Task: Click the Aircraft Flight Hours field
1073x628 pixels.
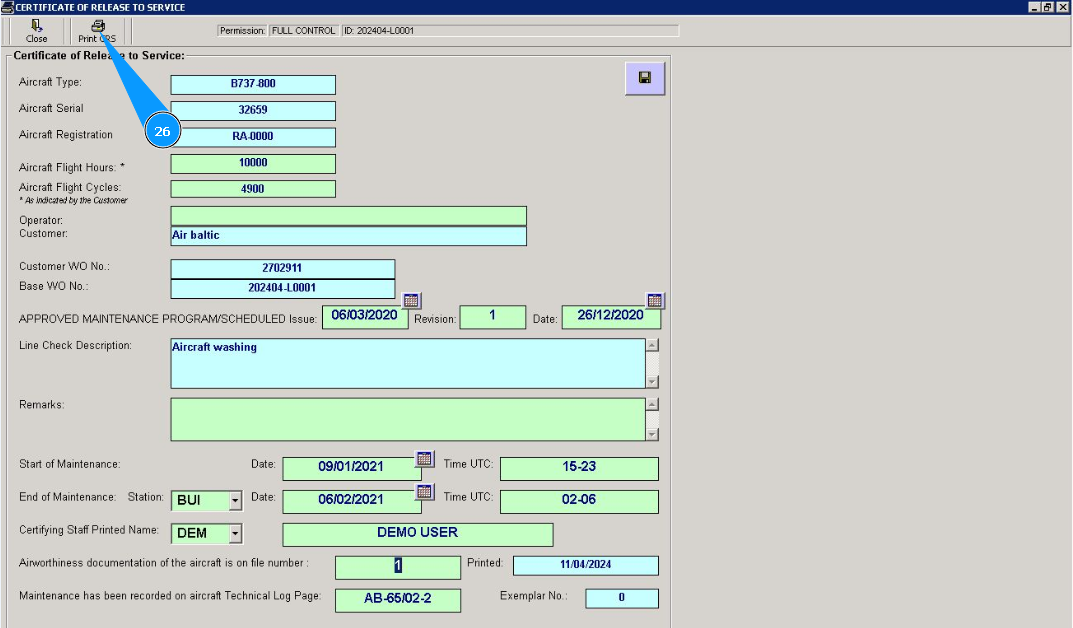Action: (253, 163)
